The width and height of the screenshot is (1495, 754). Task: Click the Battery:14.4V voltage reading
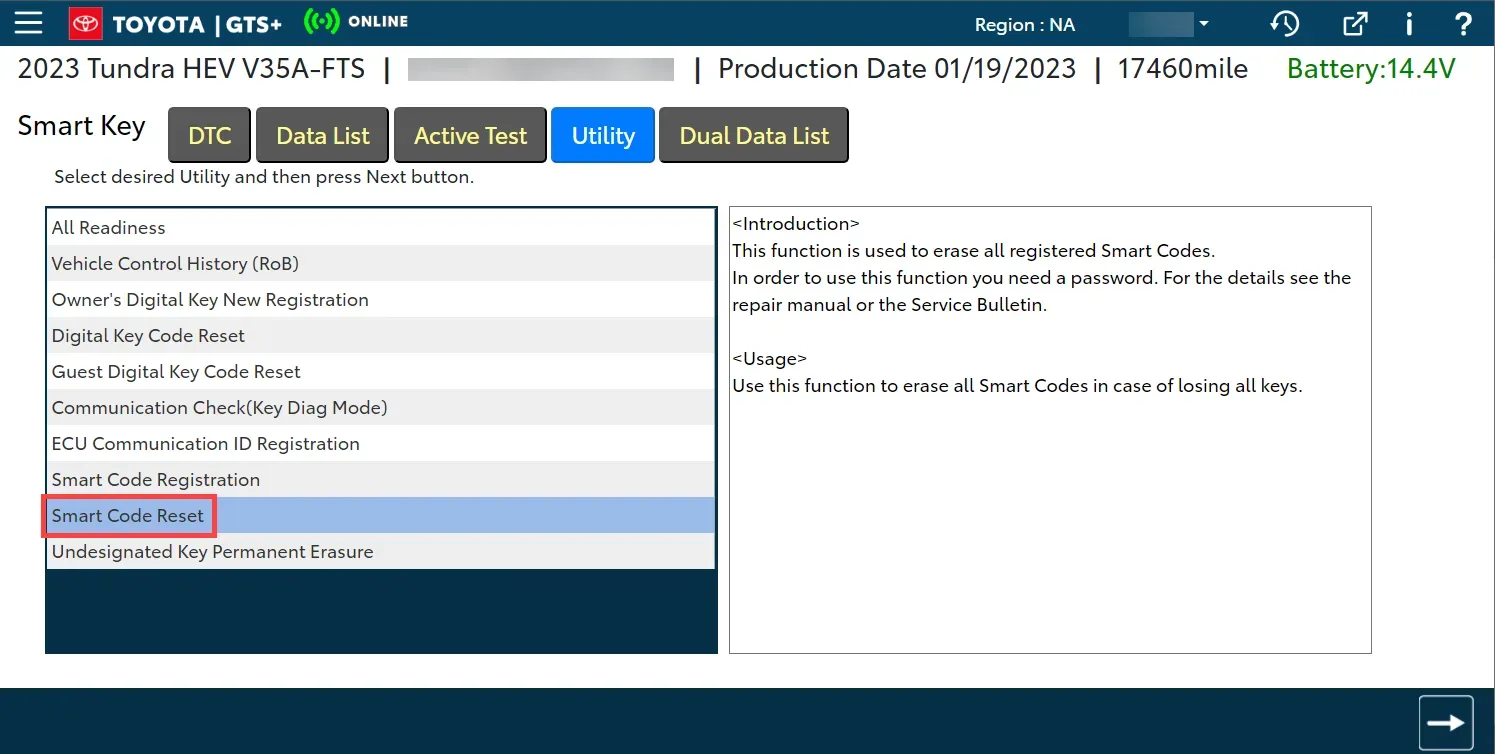(1371, 68)
